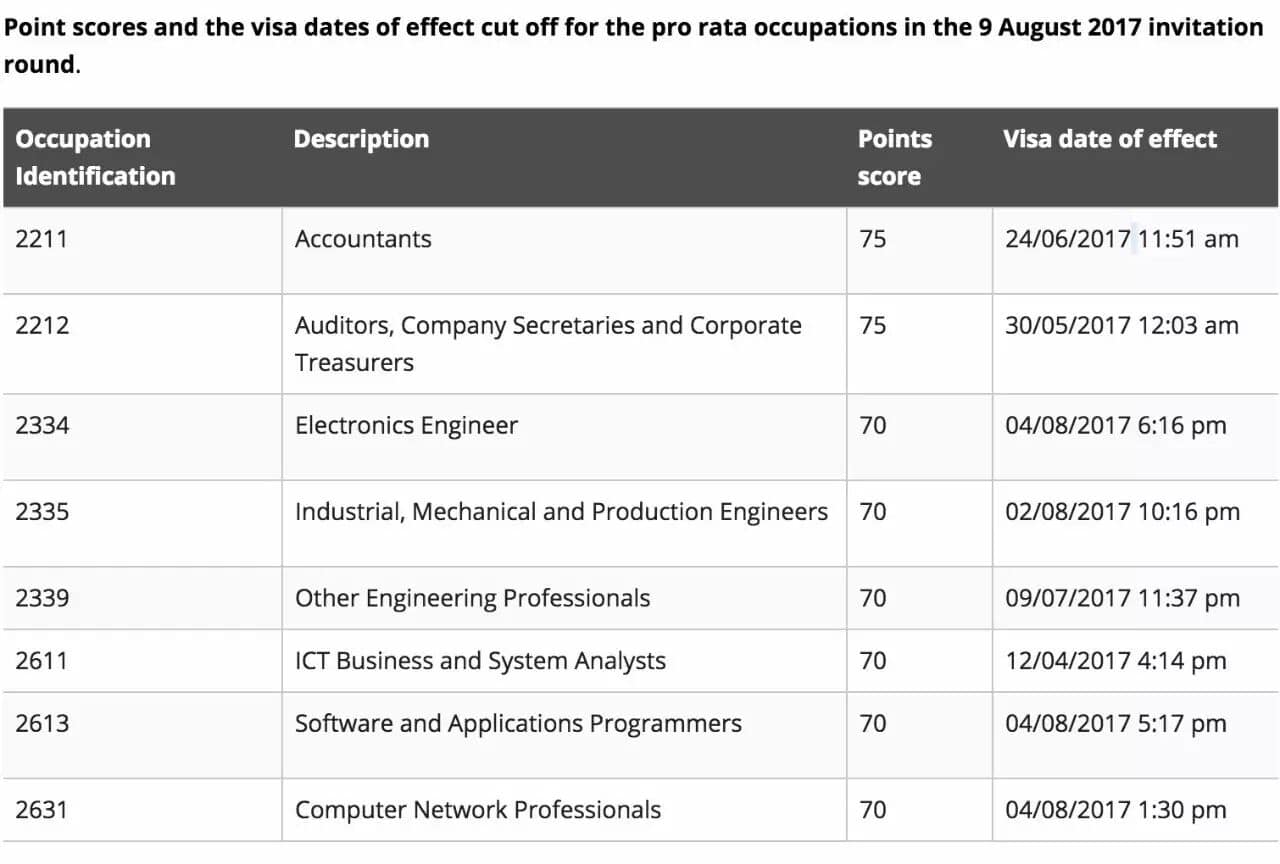
Task: Select the Auditors, Company Secretaries row description
Action: pyautogui.click(x=564, y=344)
